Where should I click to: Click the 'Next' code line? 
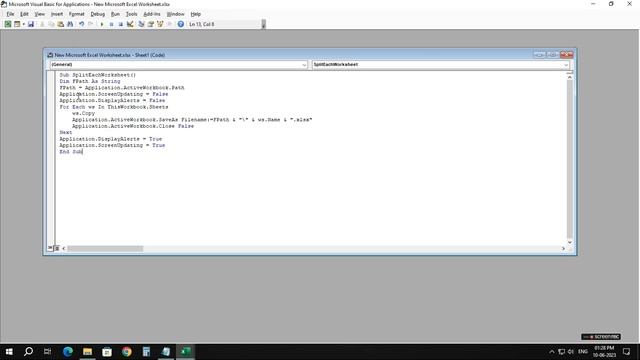point(66,132)
